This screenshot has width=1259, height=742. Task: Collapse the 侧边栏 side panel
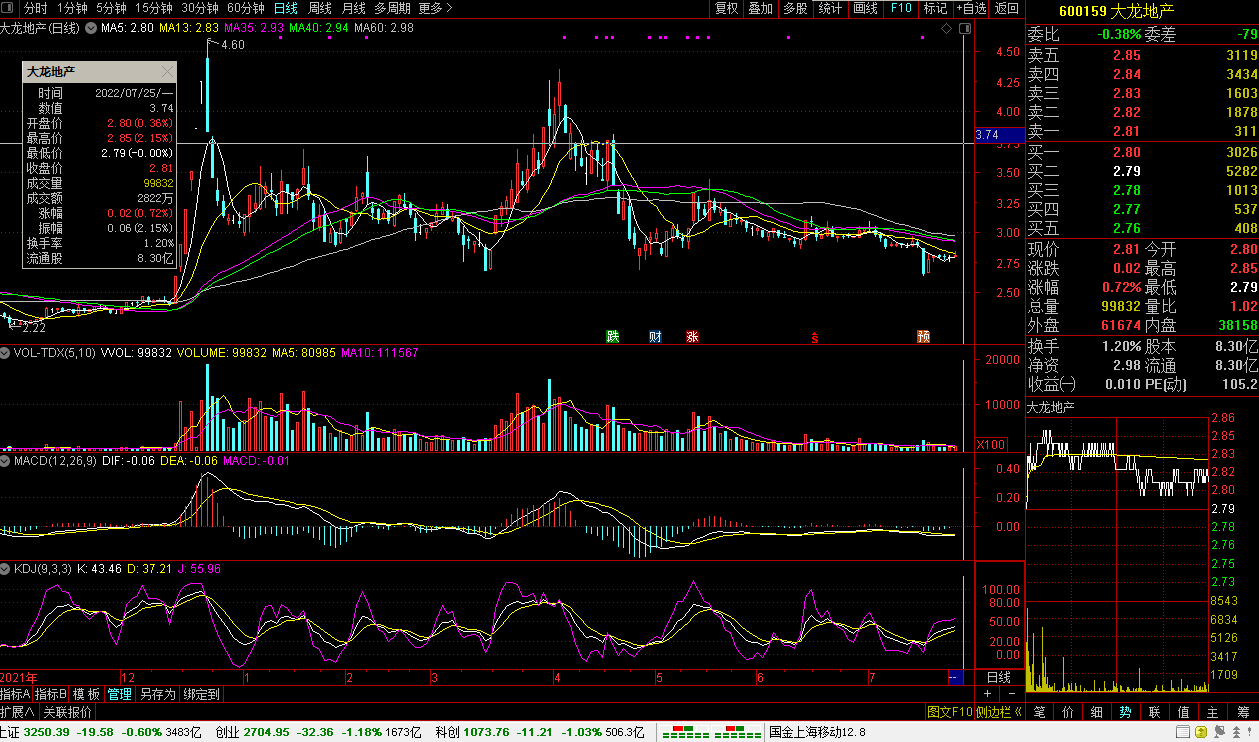click(998, 712)
